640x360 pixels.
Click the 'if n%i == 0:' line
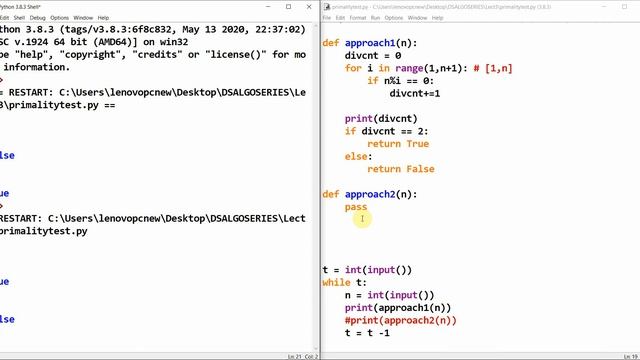tap(400, 81)
